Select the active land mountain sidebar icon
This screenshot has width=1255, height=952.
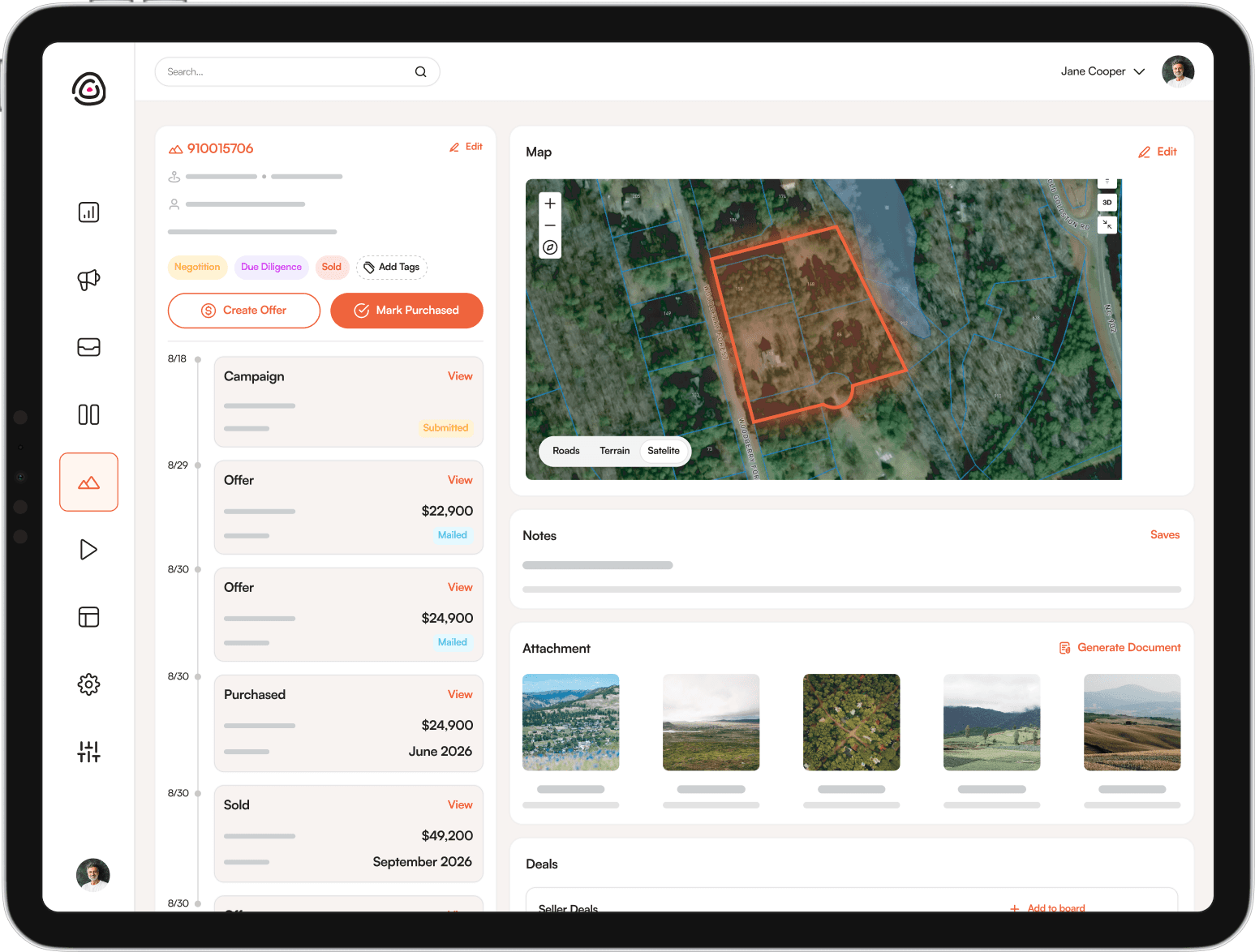pyautogui.click(x=88, y=482)
